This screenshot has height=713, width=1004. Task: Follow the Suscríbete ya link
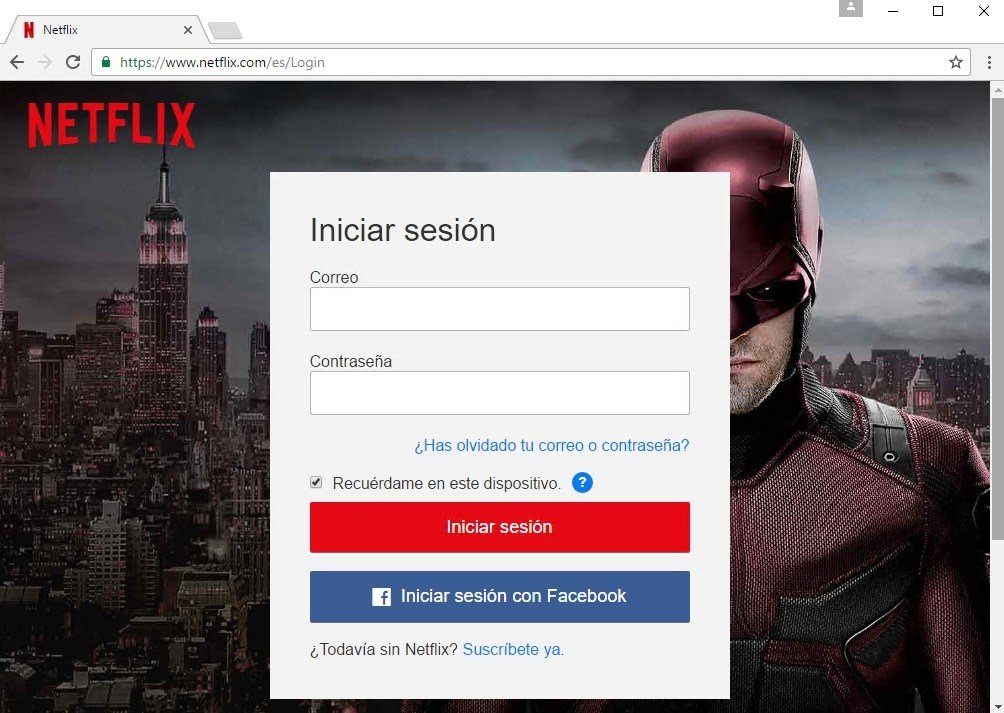[513, 650]
